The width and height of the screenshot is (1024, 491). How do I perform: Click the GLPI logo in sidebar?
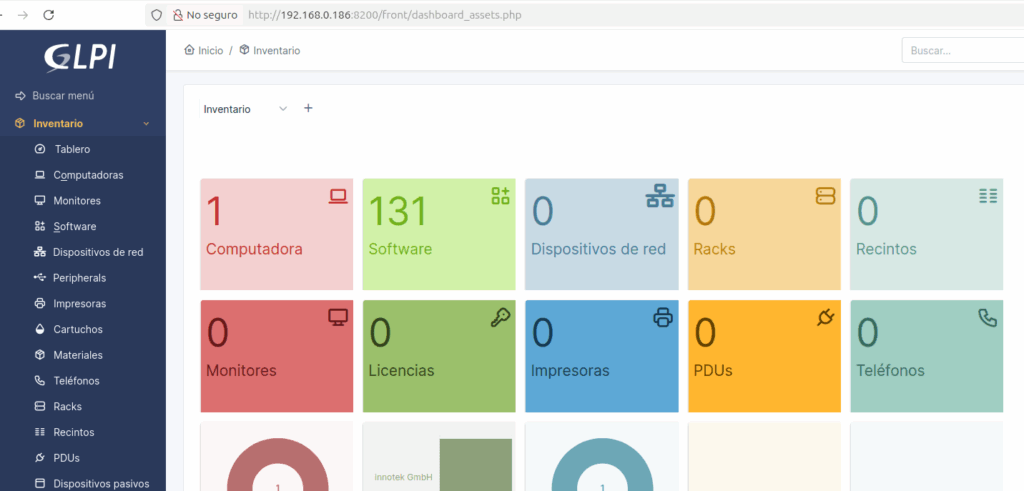coord(81,58)
